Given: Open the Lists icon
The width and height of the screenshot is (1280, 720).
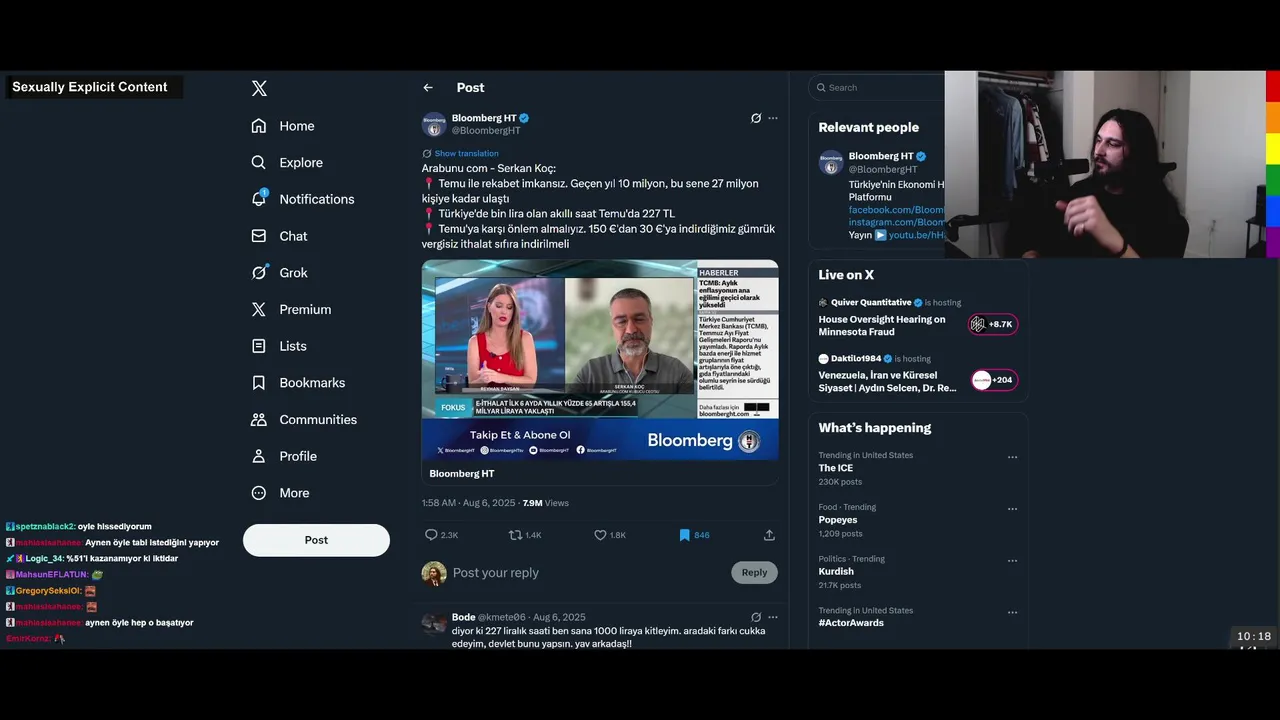Looking at the screenshot, I should click(x=259, y=346).
